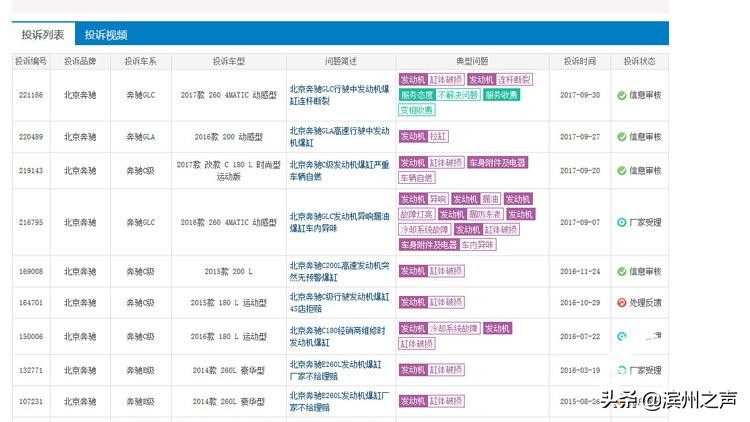Open complaint 北京奔驰C级发动机爆缸严重车辆自燃
This screenshot has height=422, width=750.
click(339, 170)
